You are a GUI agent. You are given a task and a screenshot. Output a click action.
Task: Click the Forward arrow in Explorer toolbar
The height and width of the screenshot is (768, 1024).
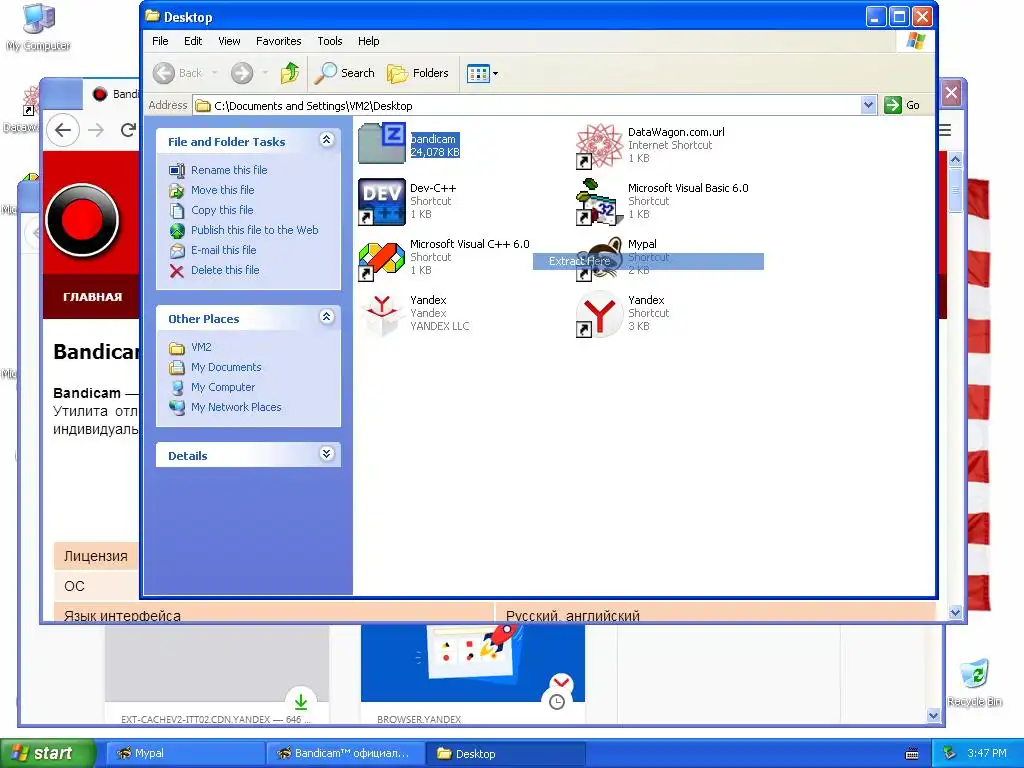242,73
